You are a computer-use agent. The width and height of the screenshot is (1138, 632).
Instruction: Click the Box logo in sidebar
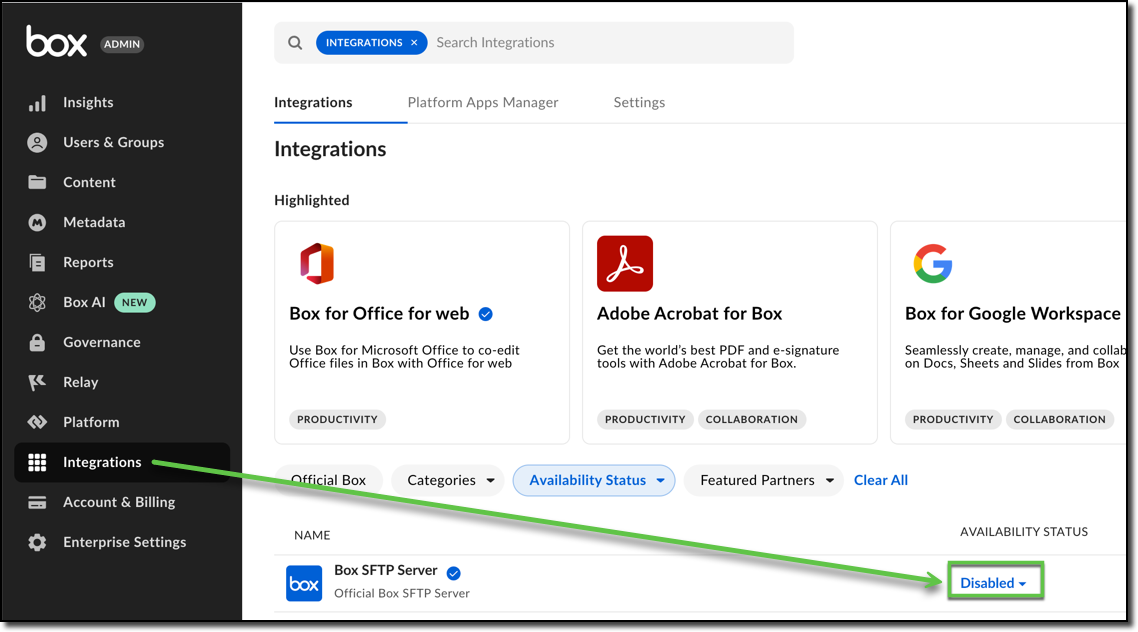point(57,42)
